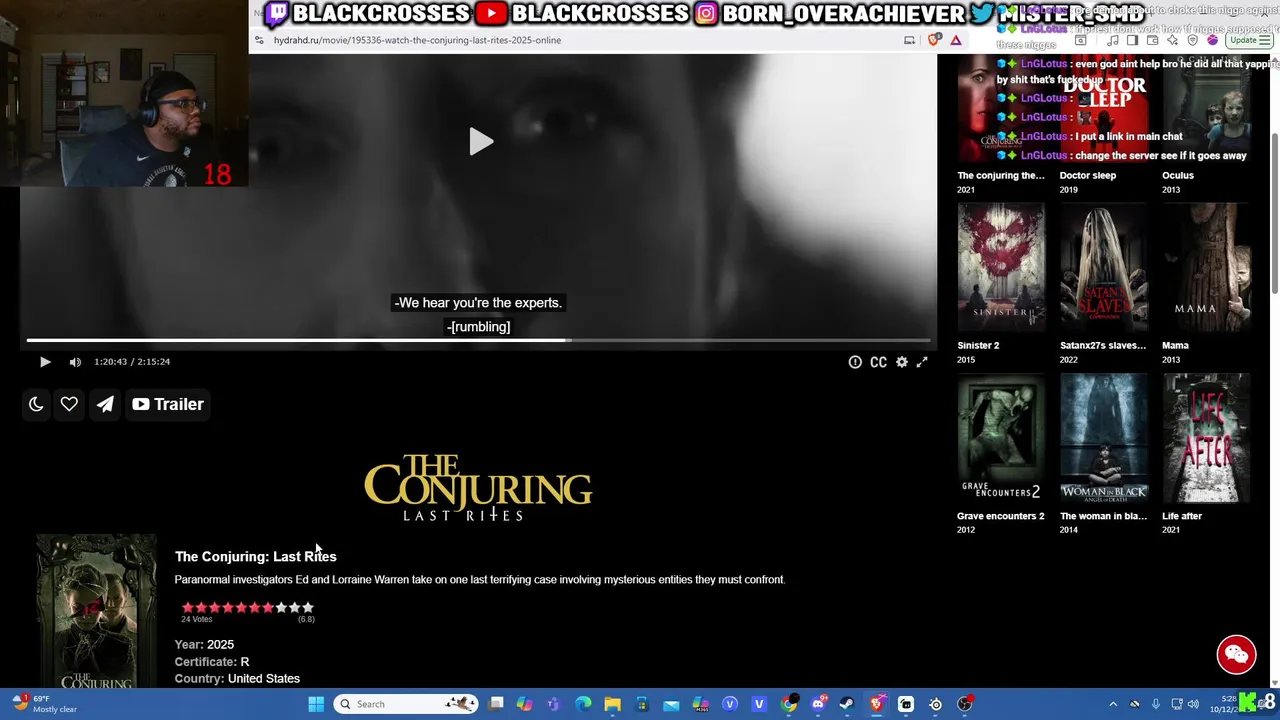
Task: Open the browser playlist music-note icon
Action: tap(1113, 40)
